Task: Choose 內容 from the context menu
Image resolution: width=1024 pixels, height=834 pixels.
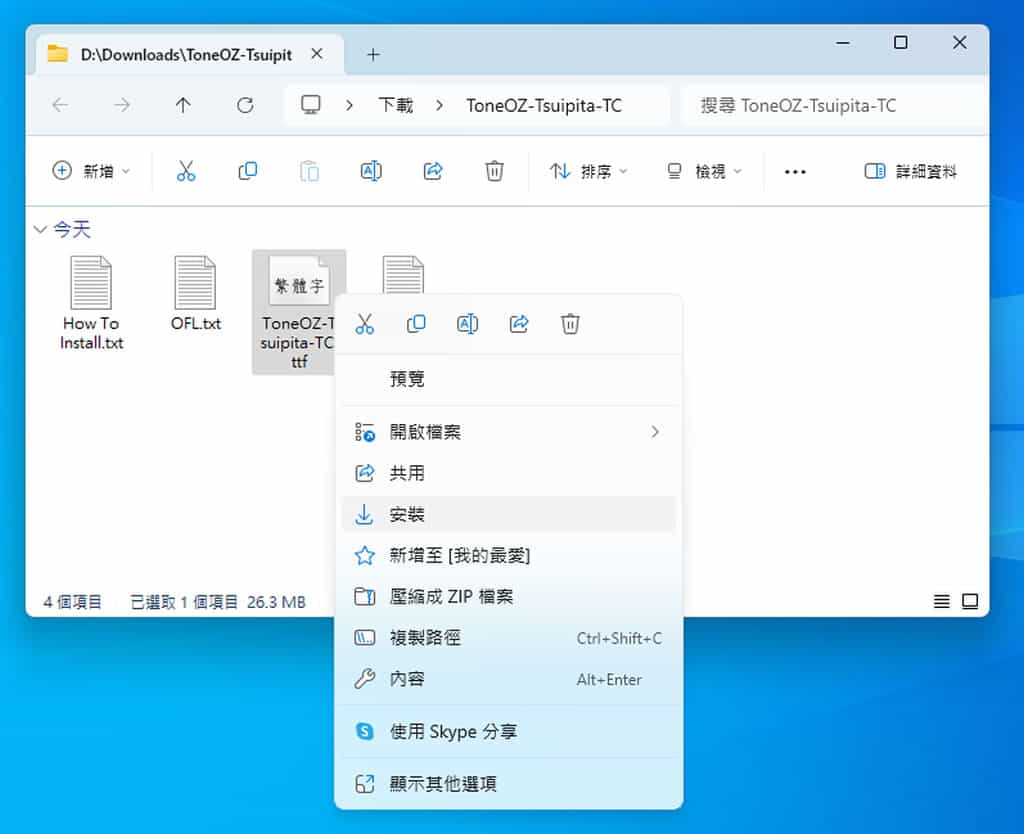Action: coord(509,679)
